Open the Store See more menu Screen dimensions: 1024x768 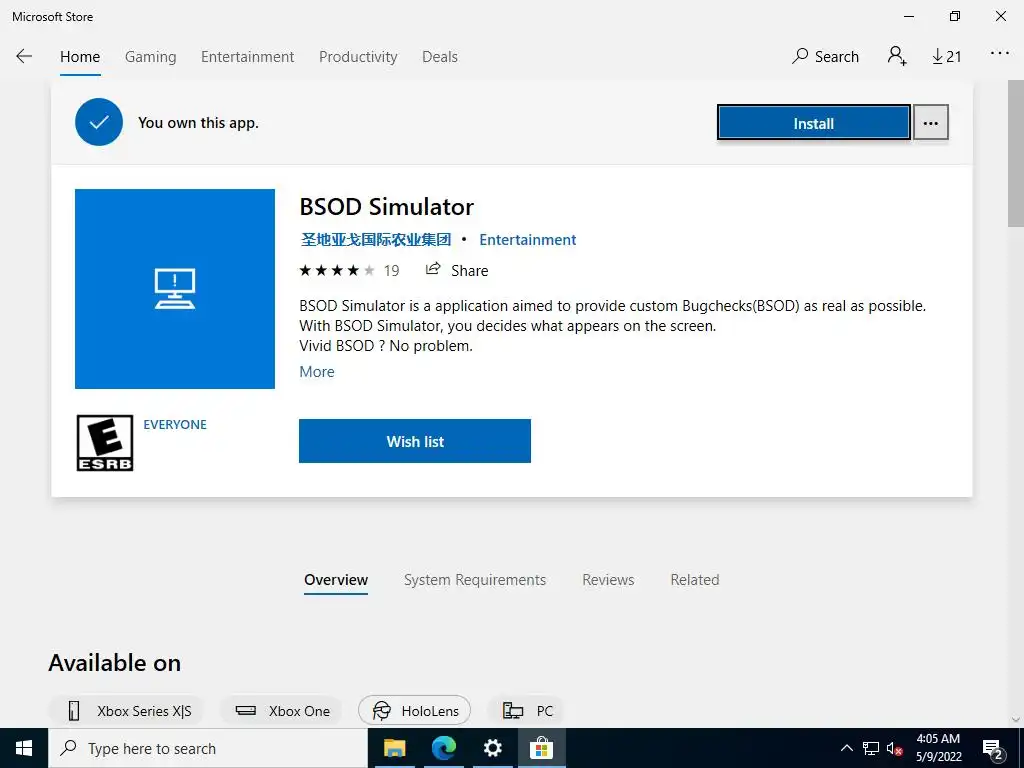click(x=1000, y=54)
